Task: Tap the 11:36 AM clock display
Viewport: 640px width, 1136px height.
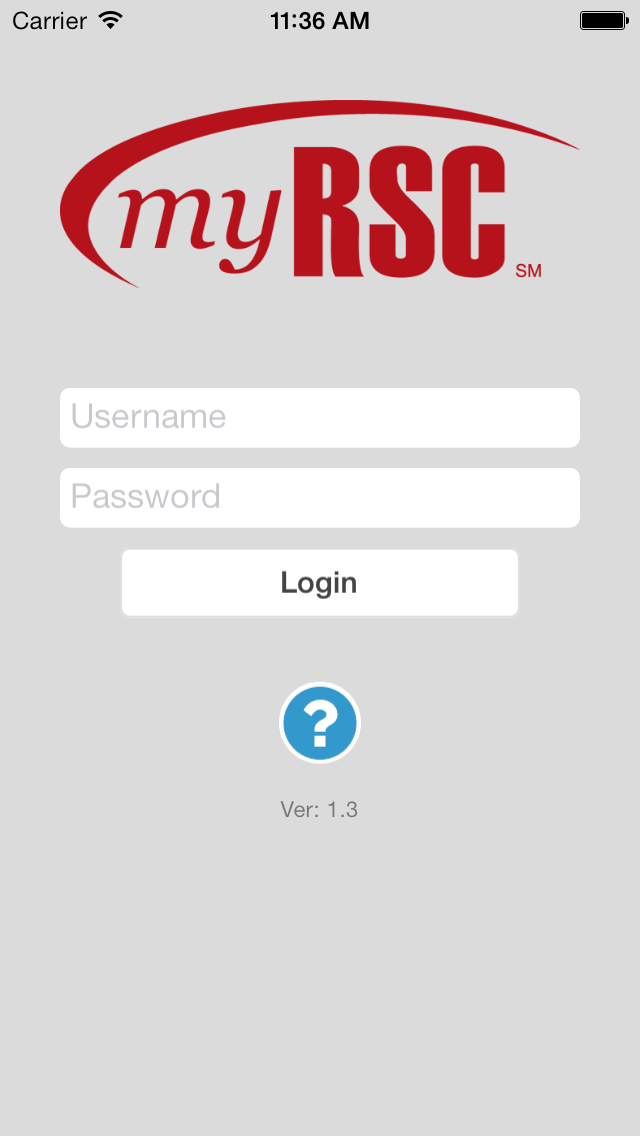Action: coord(320,20)
